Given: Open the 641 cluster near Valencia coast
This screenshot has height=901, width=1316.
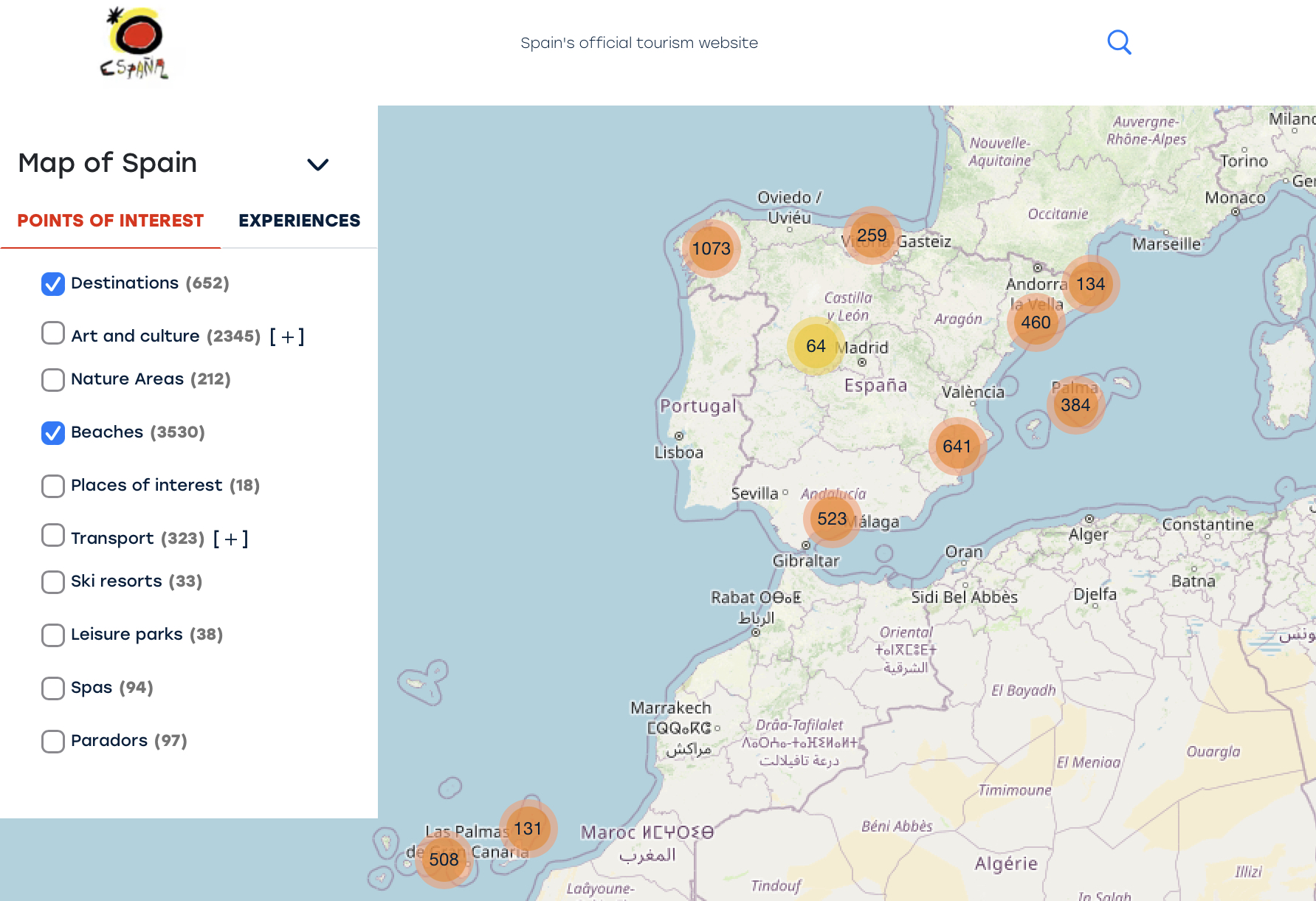Looking at the screenshot, I should pos(956,446).
